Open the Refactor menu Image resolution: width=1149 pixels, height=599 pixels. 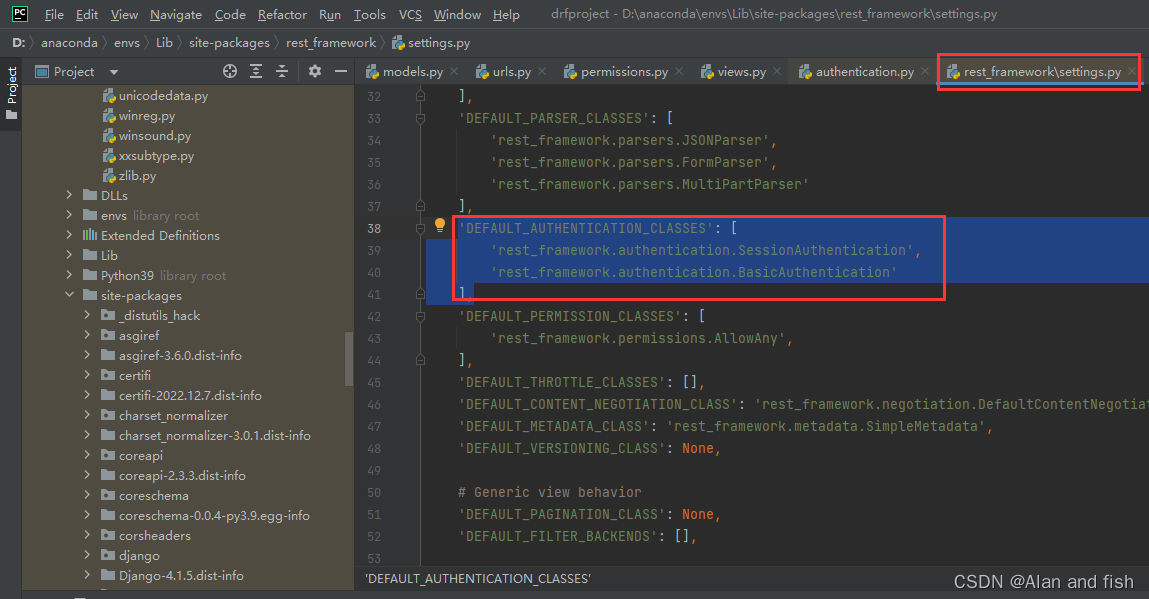pyautogui.click(x=282, y=14)
